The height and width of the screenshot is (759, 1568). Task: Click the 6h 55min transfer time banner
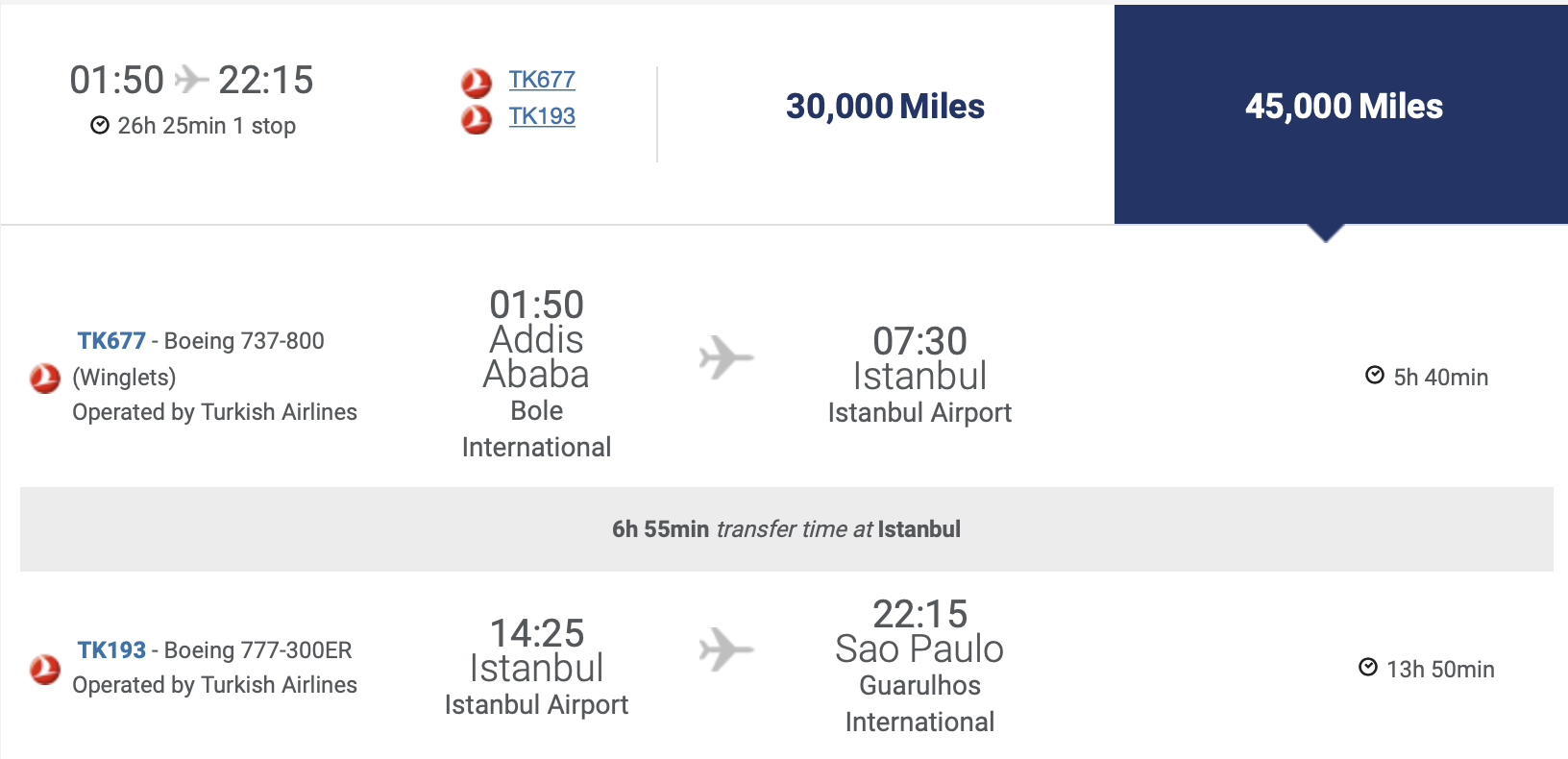[787, 529]
